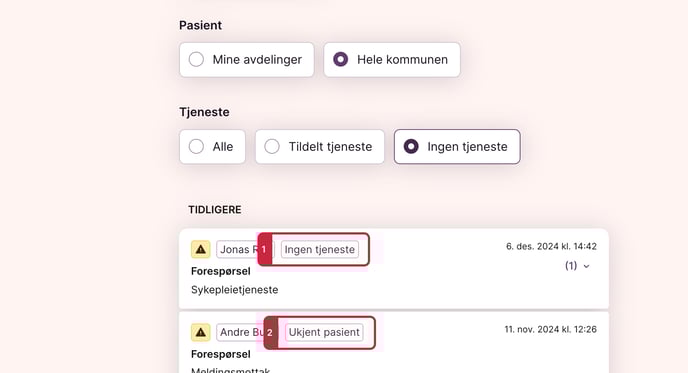Select the Mine avdelinger radio option
The image size is (688, 373).
(247, 60)
